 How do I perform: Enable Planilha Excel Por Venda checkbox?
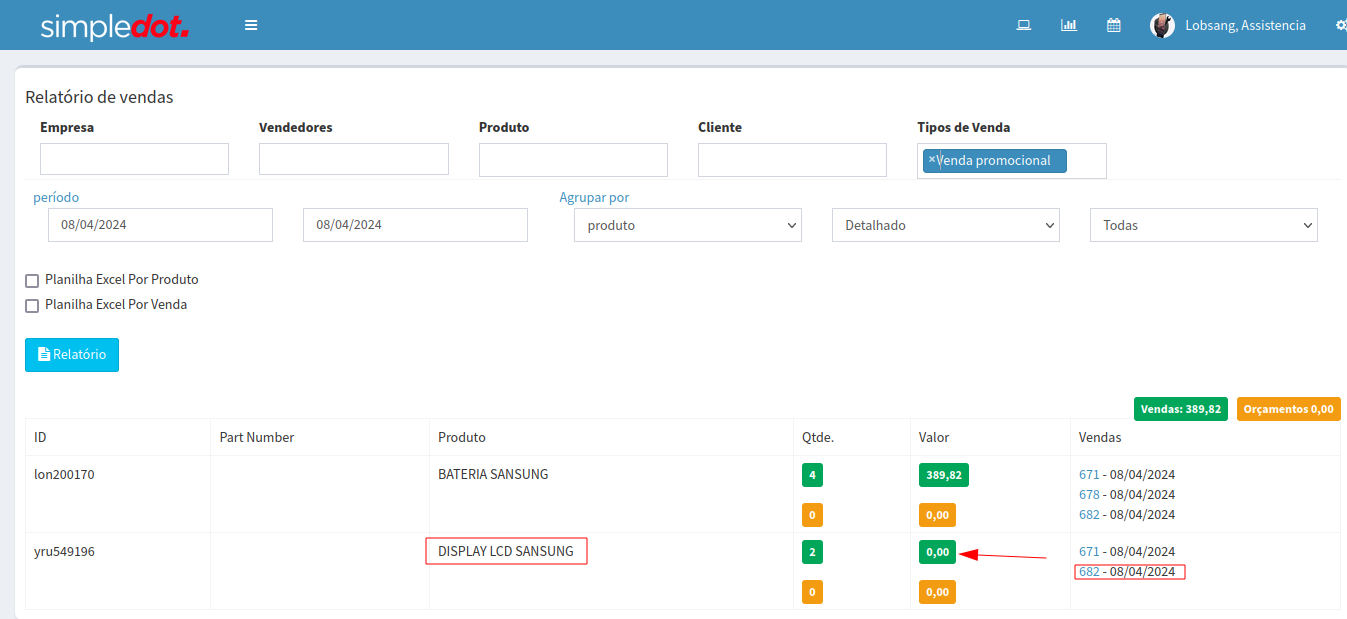(x=32, y=306)
